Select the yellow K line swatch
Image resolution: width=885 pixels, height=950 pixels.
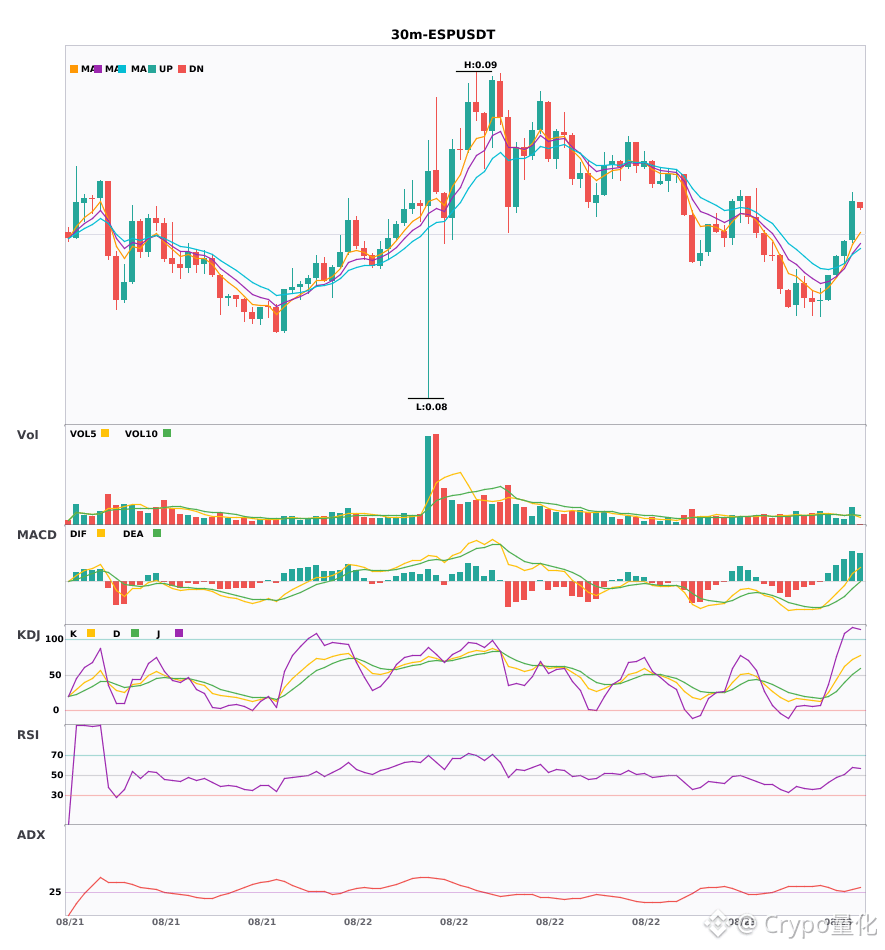coord(91,633)
